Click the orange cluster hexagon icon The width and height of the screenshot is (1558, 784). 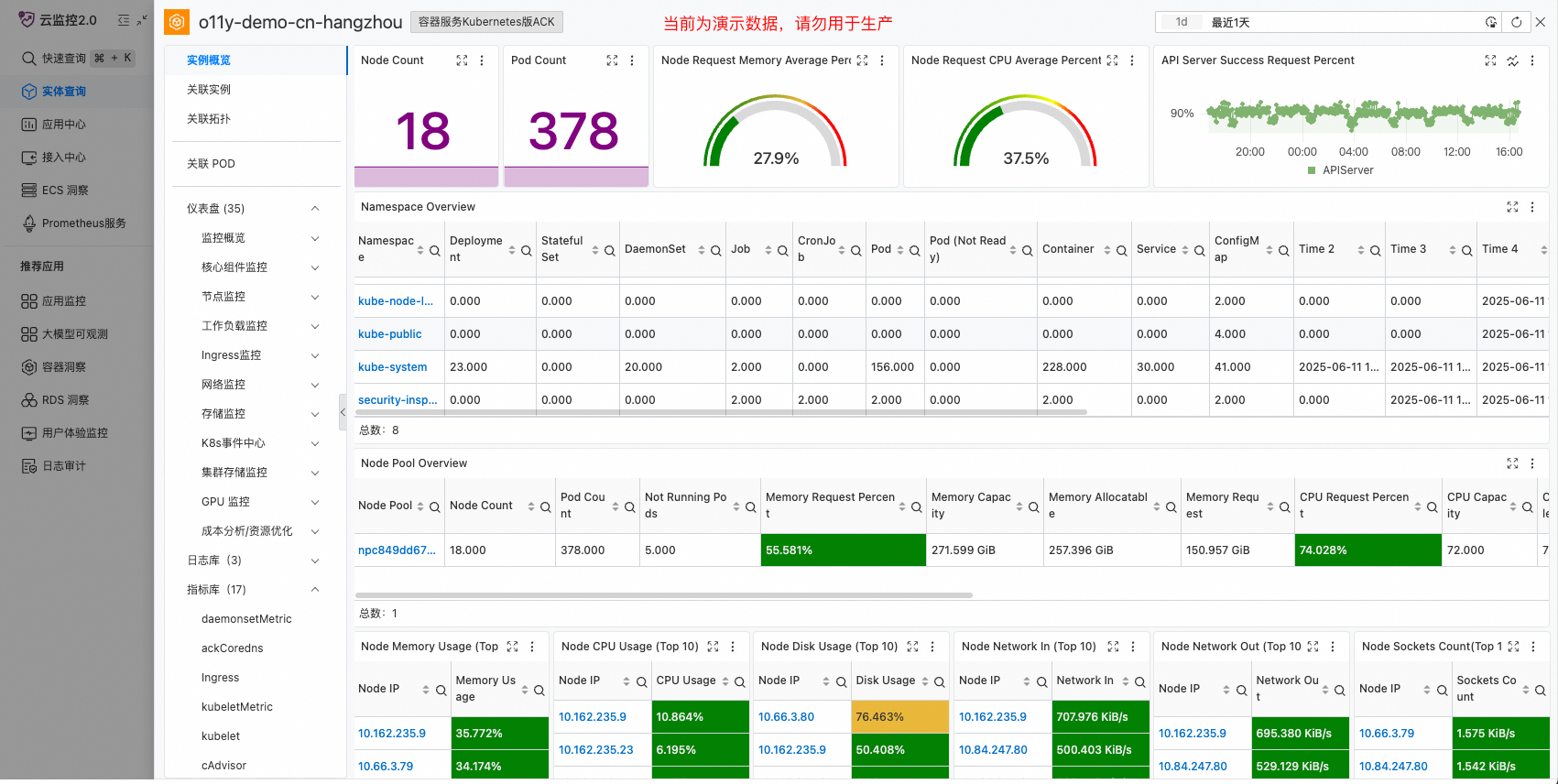pyautogui.click(x=177, y=22)
